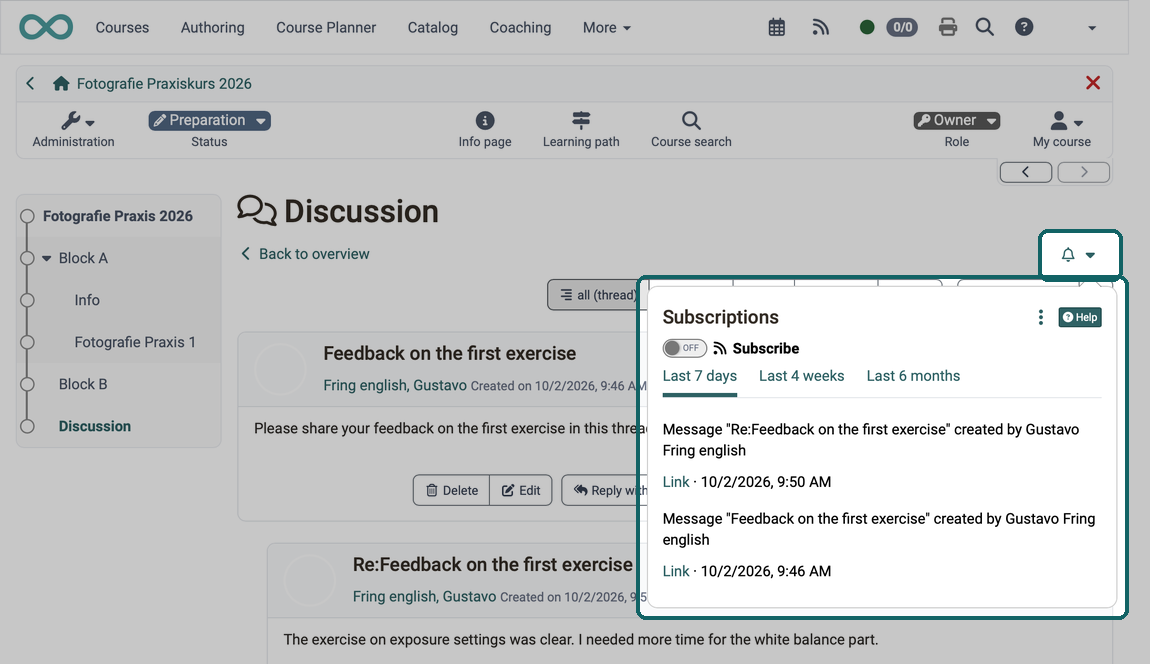The image size is (1150, 664).
Task: Go to previous course element arrow
Action: (x=1026, y=172)
